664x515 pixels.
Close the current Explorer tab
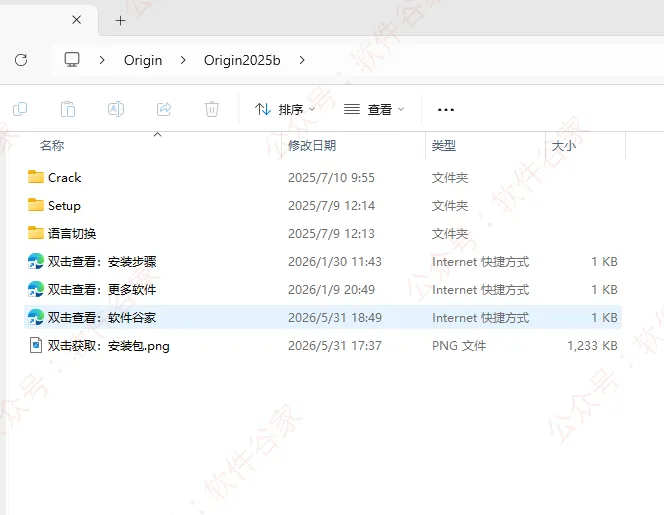pyautogui.click(x=77, y=19)
